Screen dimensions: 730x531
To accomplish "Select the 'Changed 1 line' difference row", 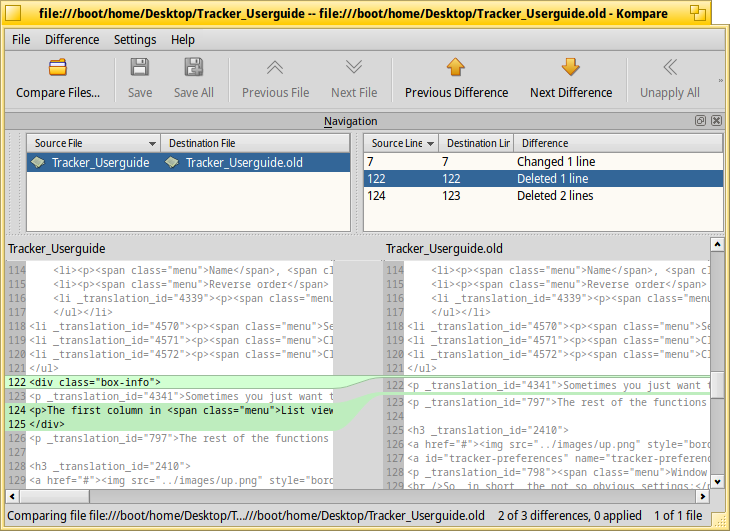I will pos(543,161).
